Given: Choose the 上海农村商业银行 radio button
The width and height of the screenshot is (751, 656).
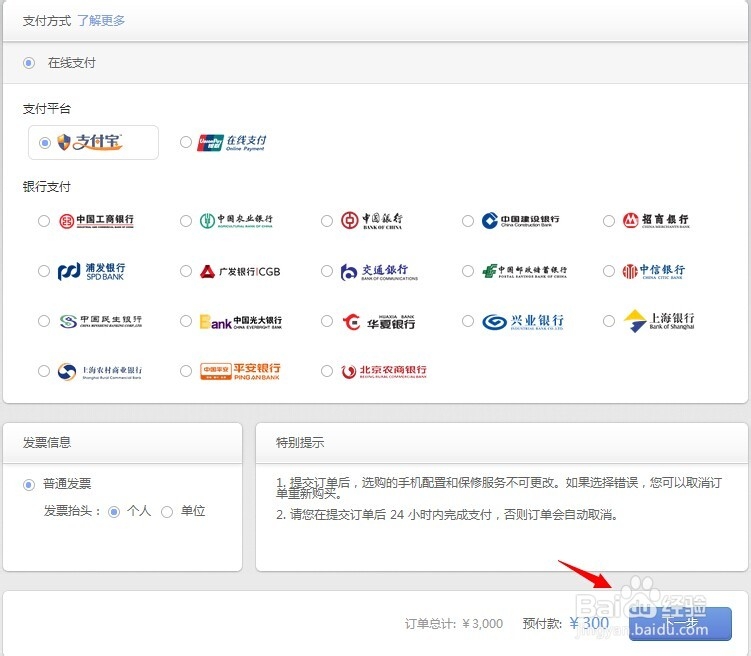Looking at the screenshot, I should point(44,371).
